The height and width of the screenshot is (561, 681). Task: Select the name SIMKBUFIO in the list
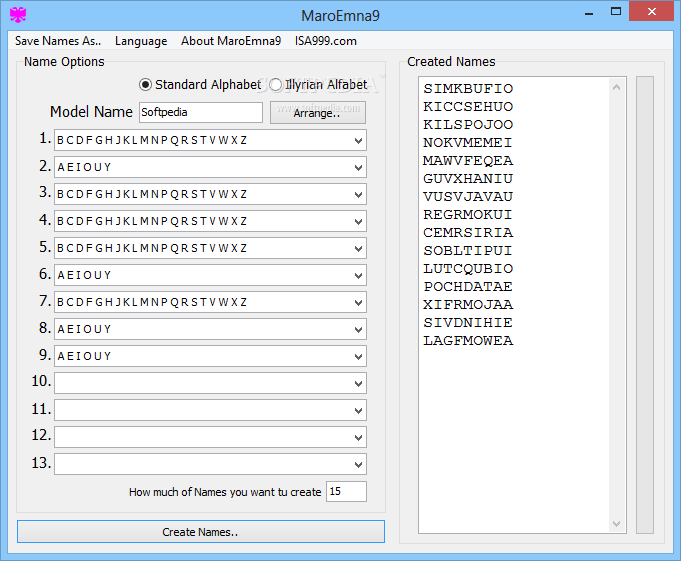tap(468, 89)
